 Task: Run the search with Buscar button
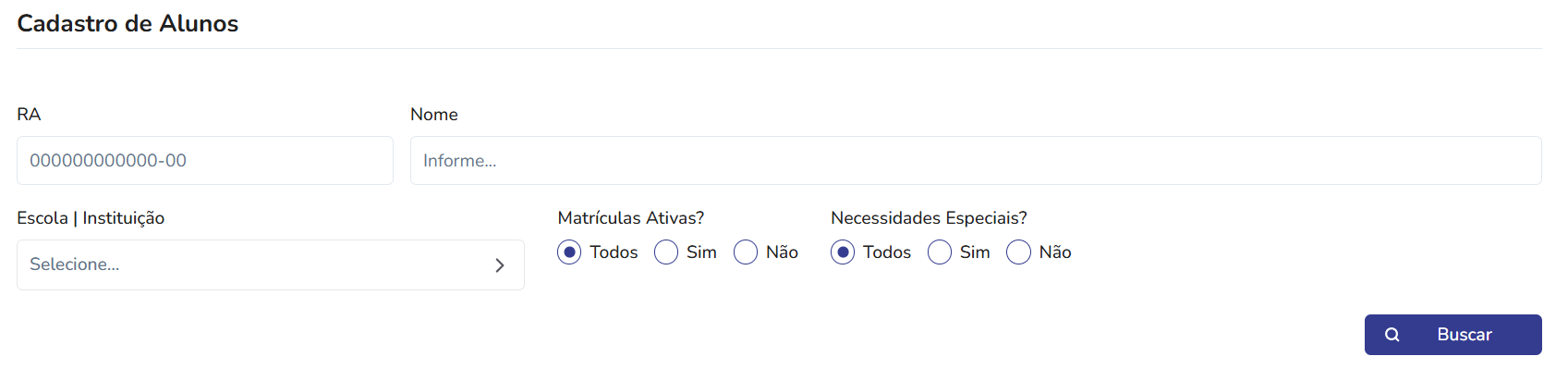[1453, 335]
